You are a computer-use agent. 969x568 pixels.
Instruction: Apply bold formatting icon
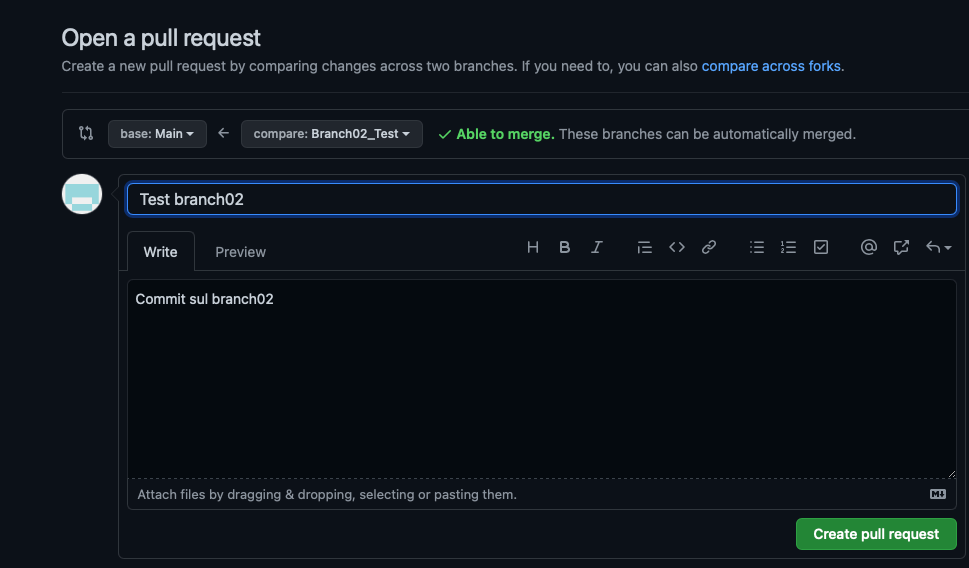(x=564, y=247)
